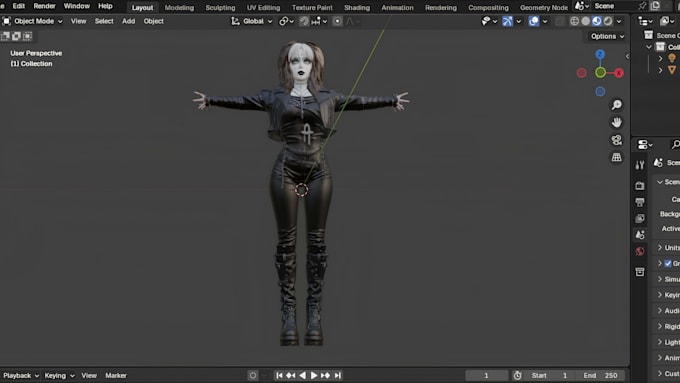Toggle show gizmo button
This screenshot has height=383, width=680.
coord(507,21)
